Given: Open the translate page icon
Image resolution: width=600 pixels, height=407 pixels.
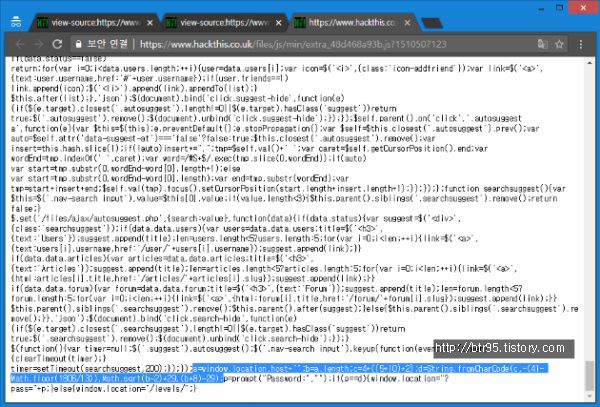Looking at the screenshot, I should [x=542, y=44].
